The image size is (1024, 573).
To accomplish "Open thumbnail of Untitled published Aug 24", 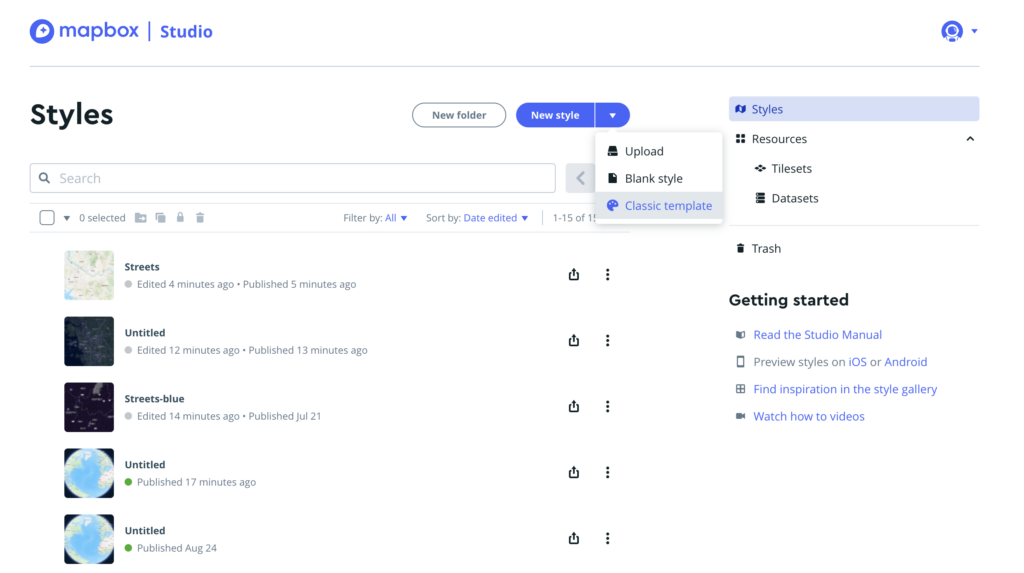I will coord(89,539).
